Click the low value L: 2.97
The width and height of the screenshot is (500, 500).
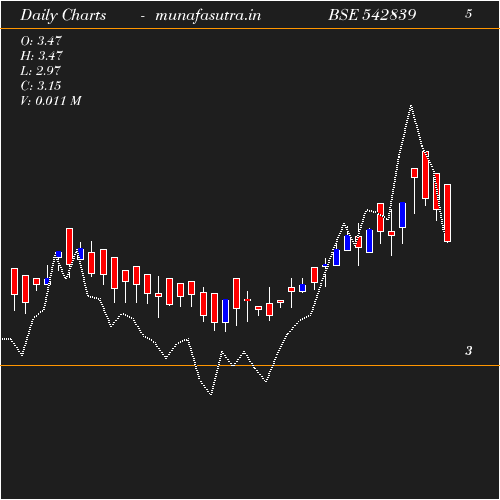(41, 71)
